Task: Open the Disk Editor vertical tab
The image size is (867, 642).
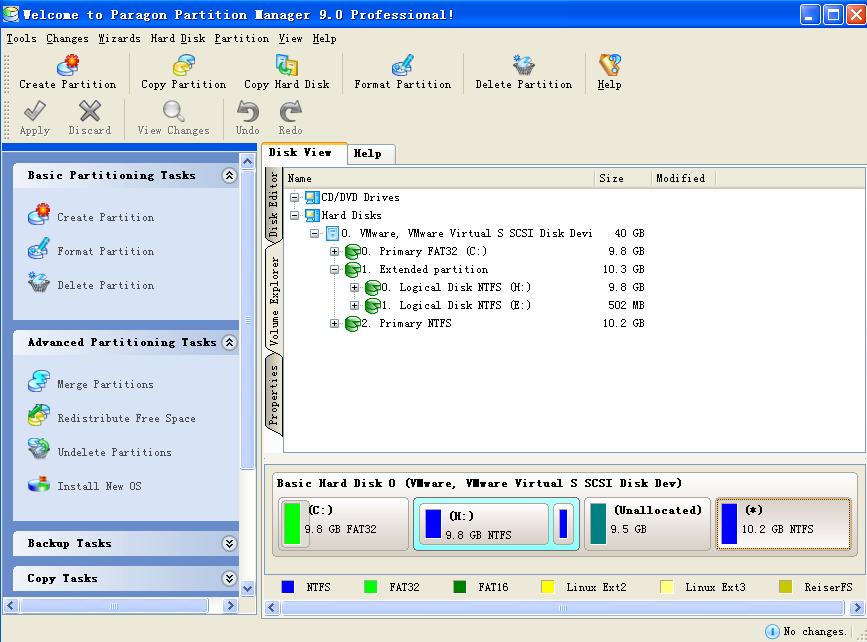Action: tap(273, 204)
